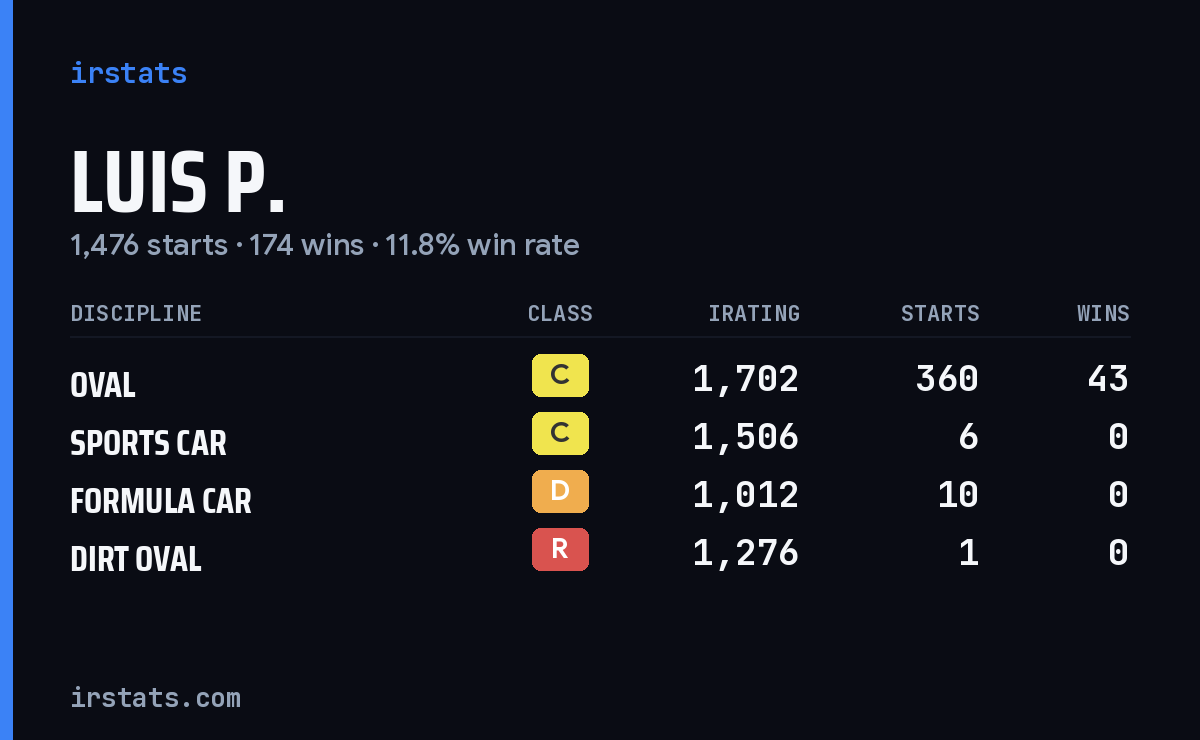Click the career summary line with 174 wins

point(325,245)
